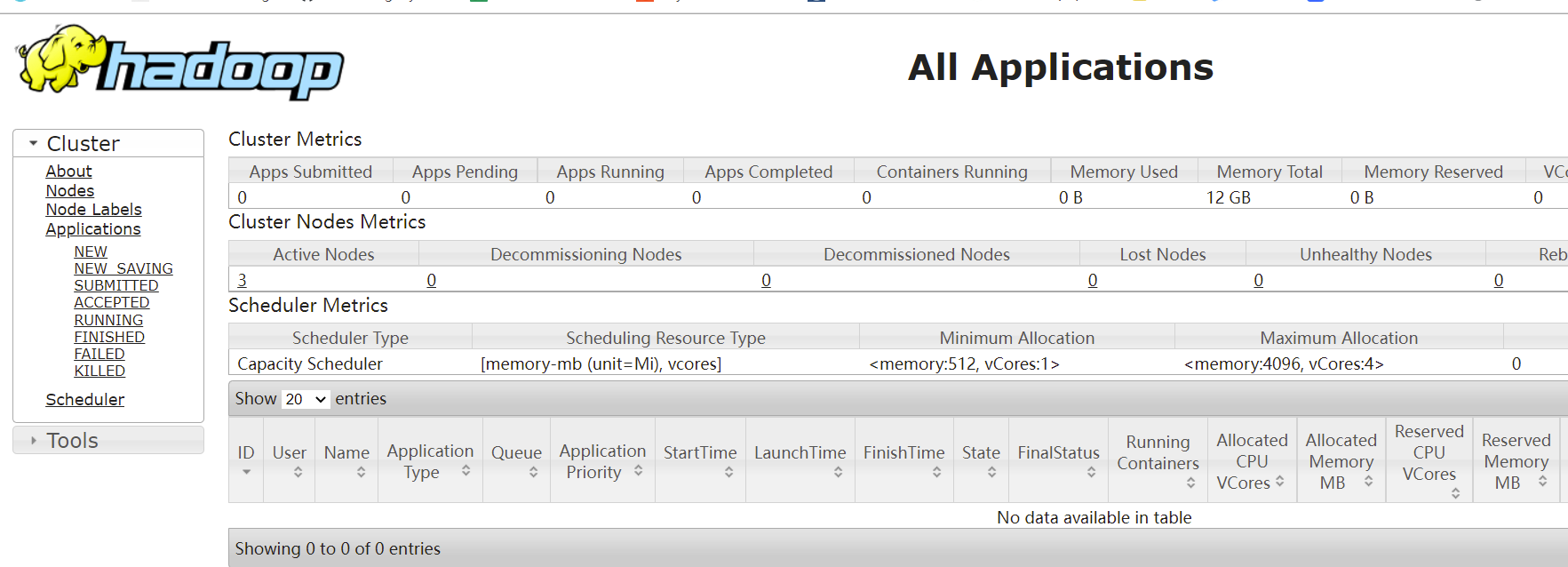Sort by FinalStatus column header

1058,453
